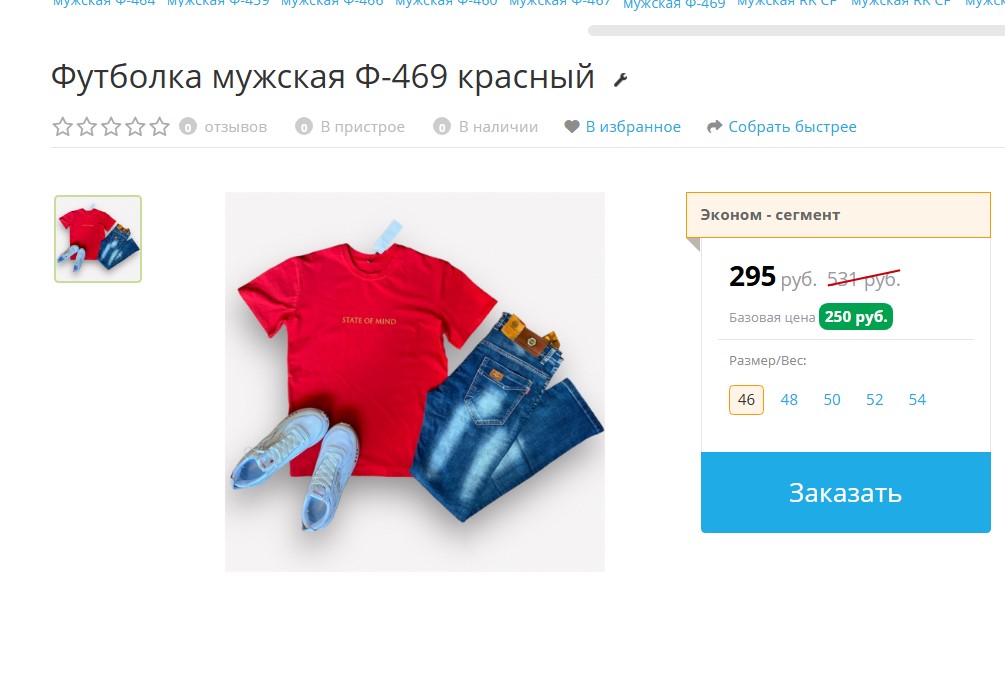
Task: Rate the product with third star
Action: click(111, 127)
